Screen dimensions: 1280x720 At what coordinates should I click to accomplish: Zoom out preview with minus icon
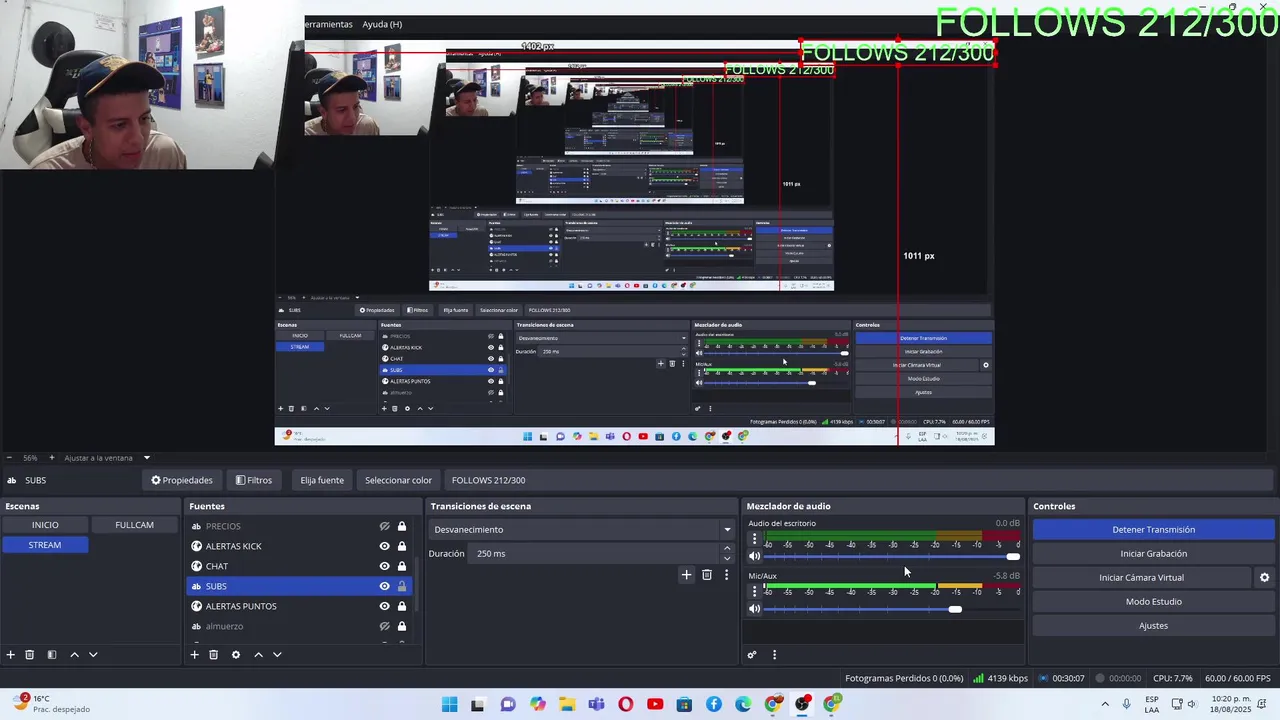coord(10,458)
